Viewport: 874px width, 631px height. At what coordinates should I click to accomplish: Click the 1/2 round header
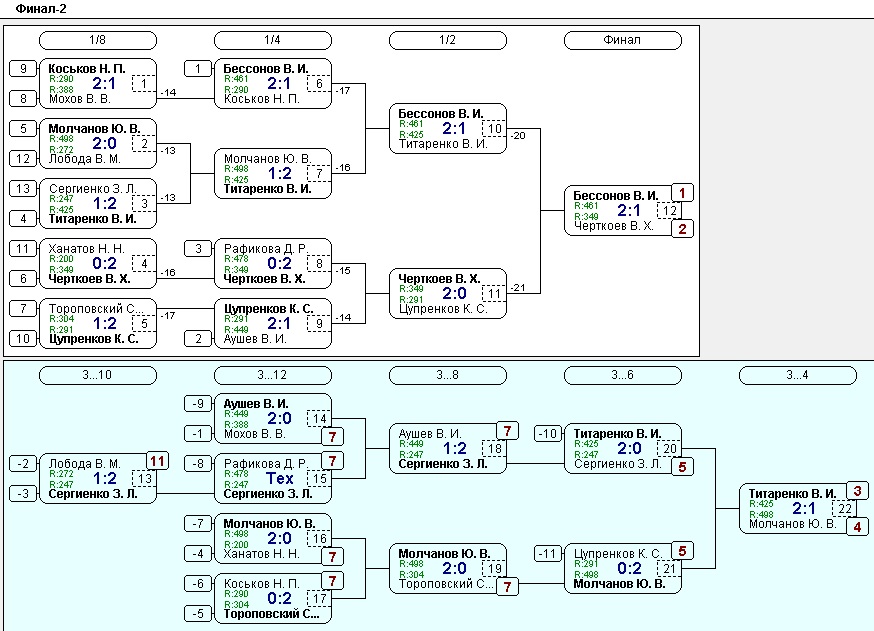pyautogui.click(x=448, y=40)
